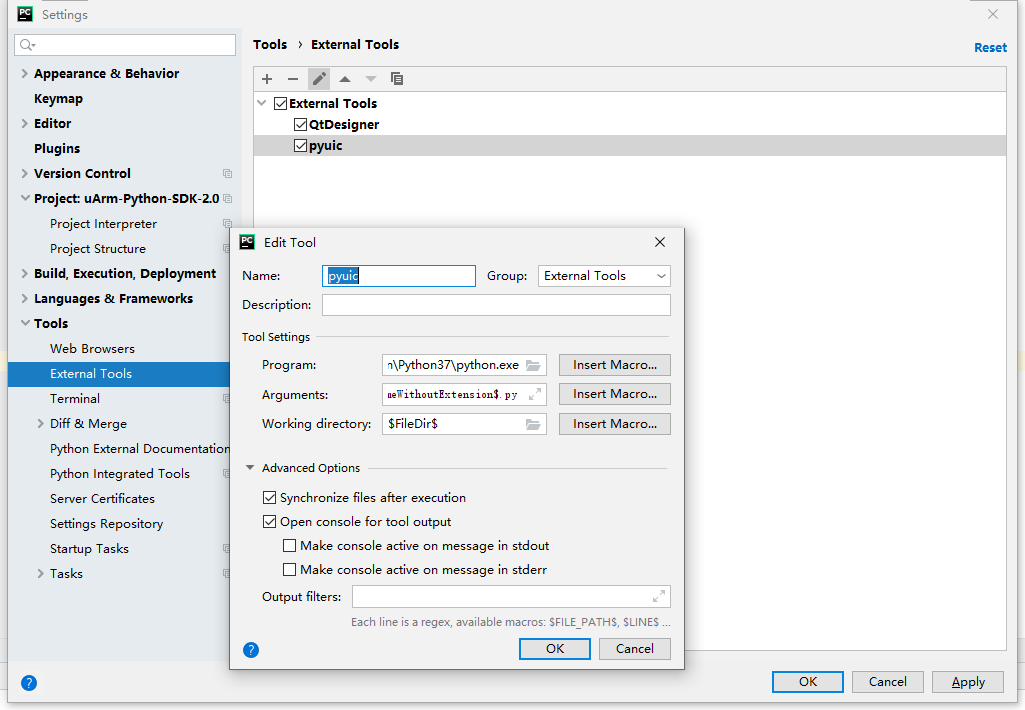Collapse the Tools settings node
Screen dimensions: 1025x710
(25, 323)
